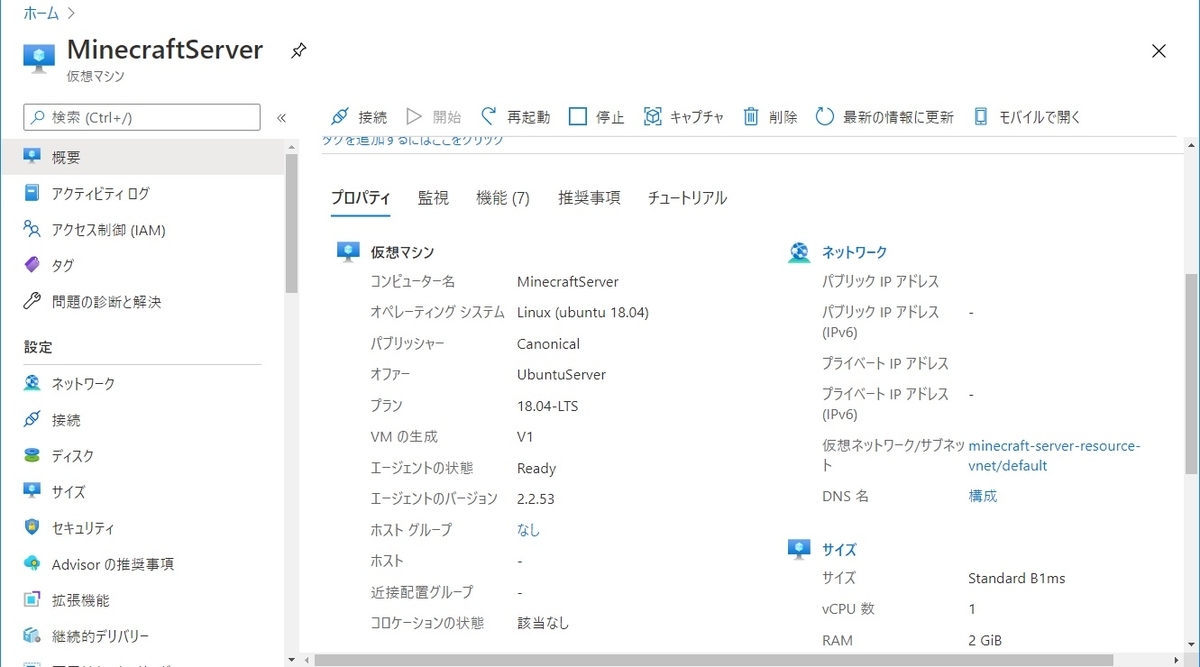The image size is (1200, 667).
Task: Select the 接続 (Connect) toolbar icon
Action: click(358, 116)
